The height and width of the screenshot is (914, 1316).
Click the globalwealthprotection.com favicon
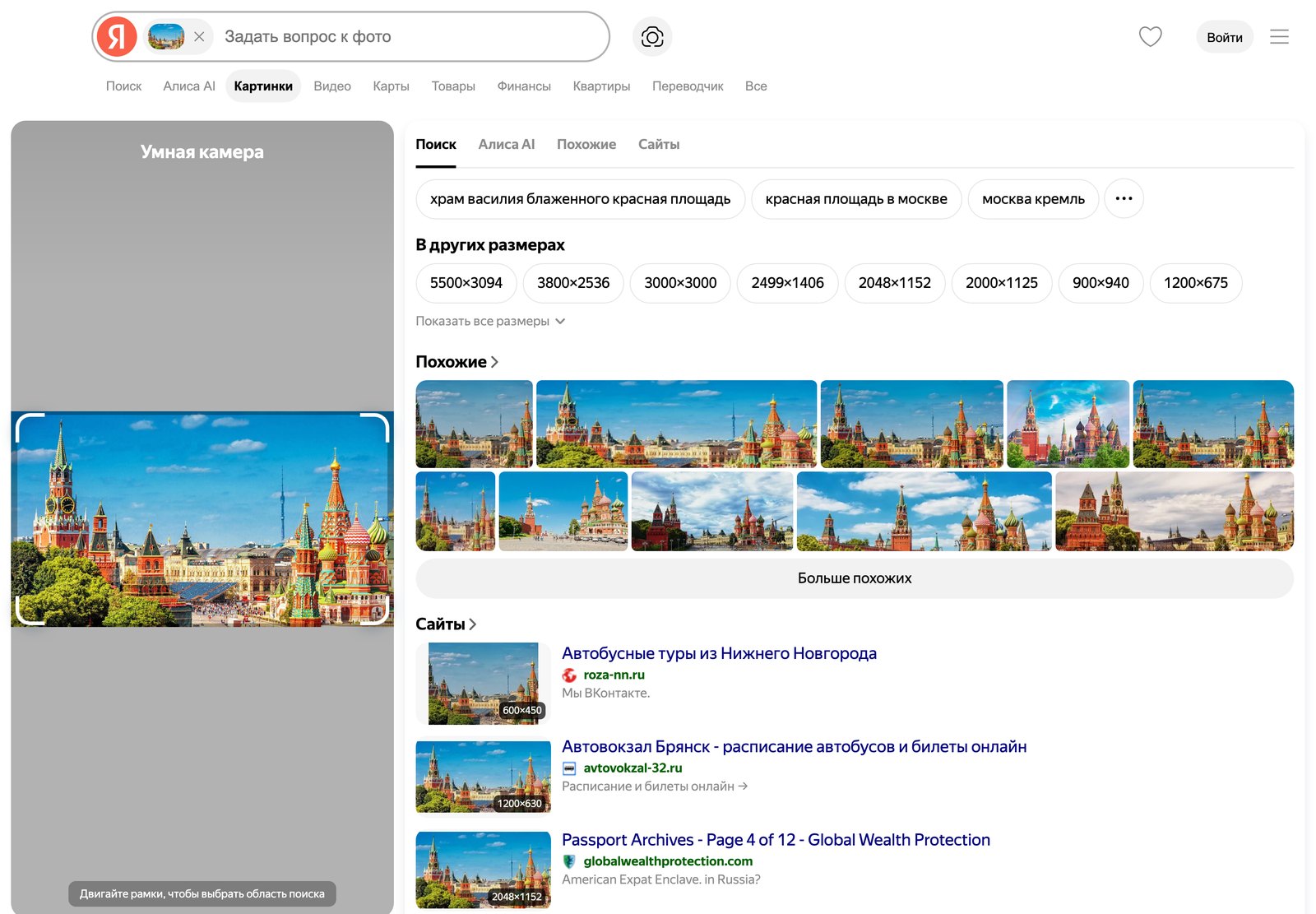(x=569, y=861)
